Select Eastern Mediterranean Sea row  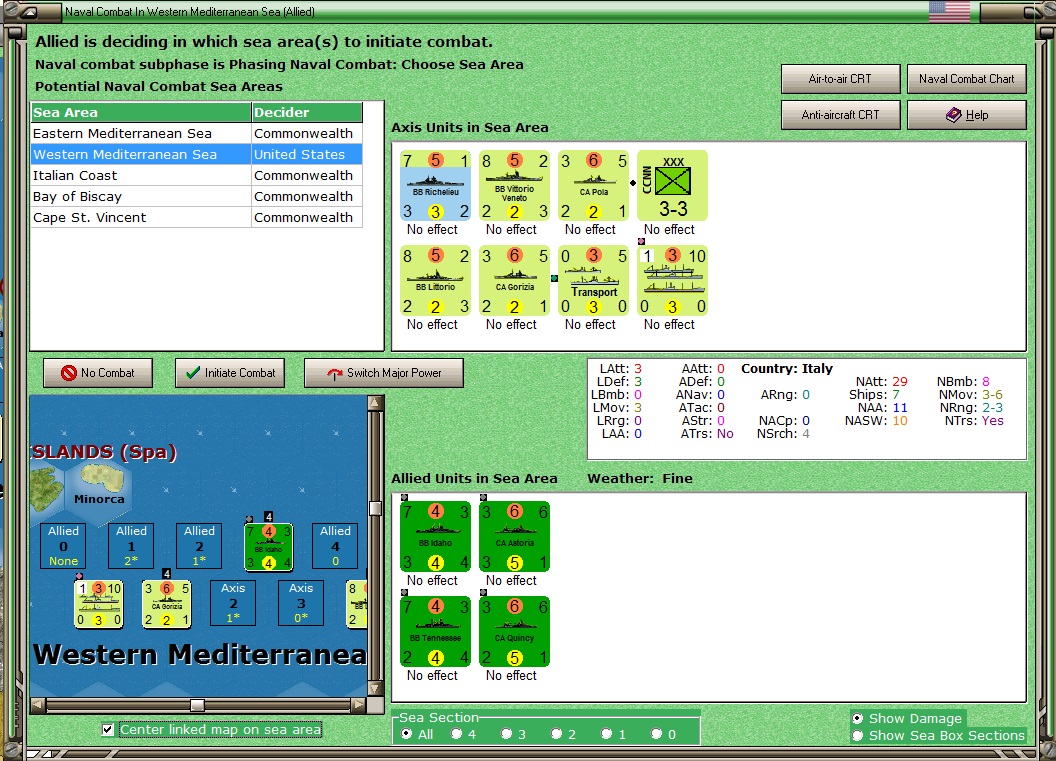(x=197, y=133)
